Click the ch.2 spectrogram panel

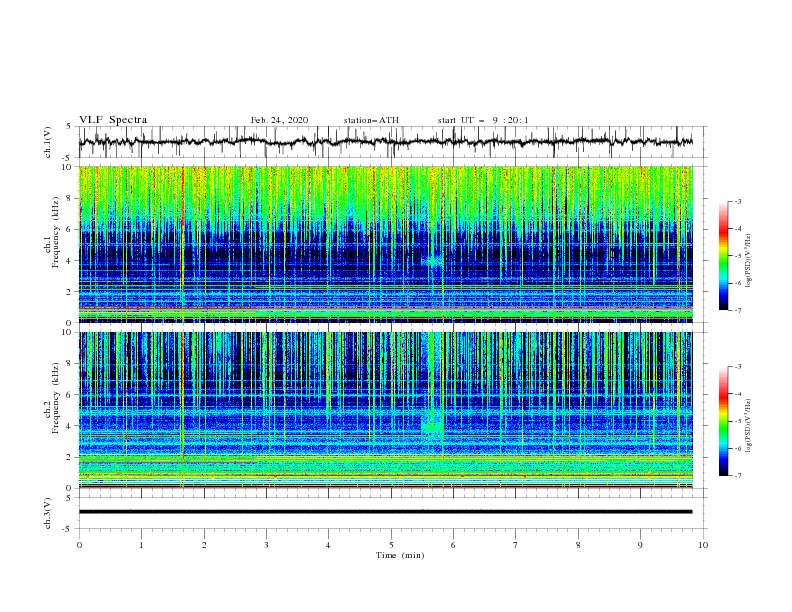tap(385, 410)
